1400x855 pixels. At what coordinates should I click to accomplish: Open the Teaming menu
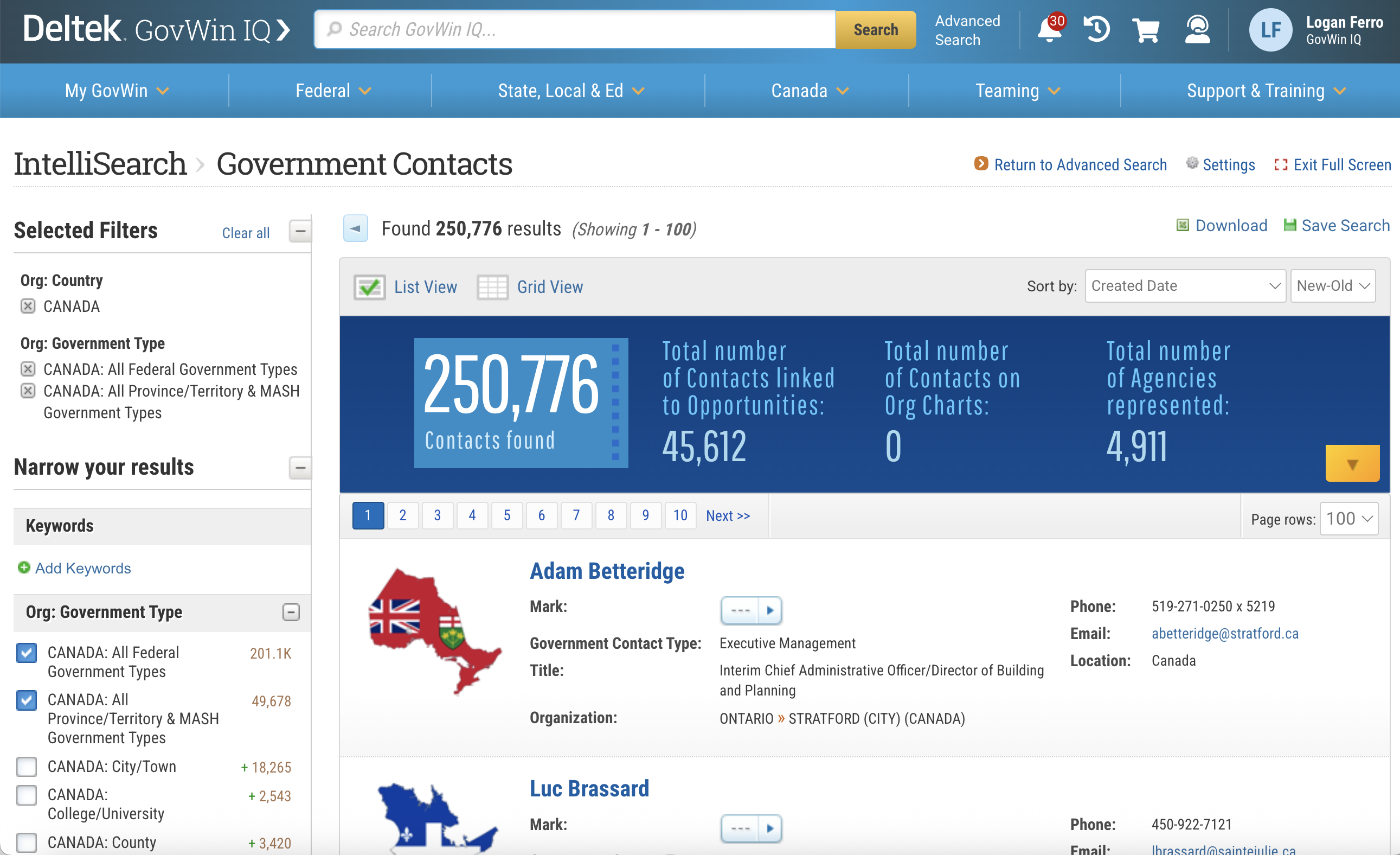pos(1018,91)
